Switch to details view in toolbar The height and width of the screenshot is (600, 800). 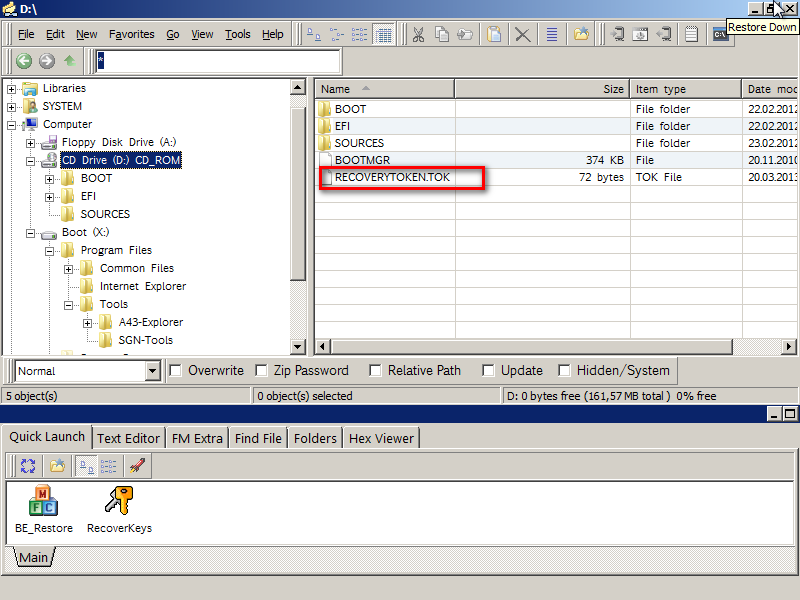[x=383, y=34]
